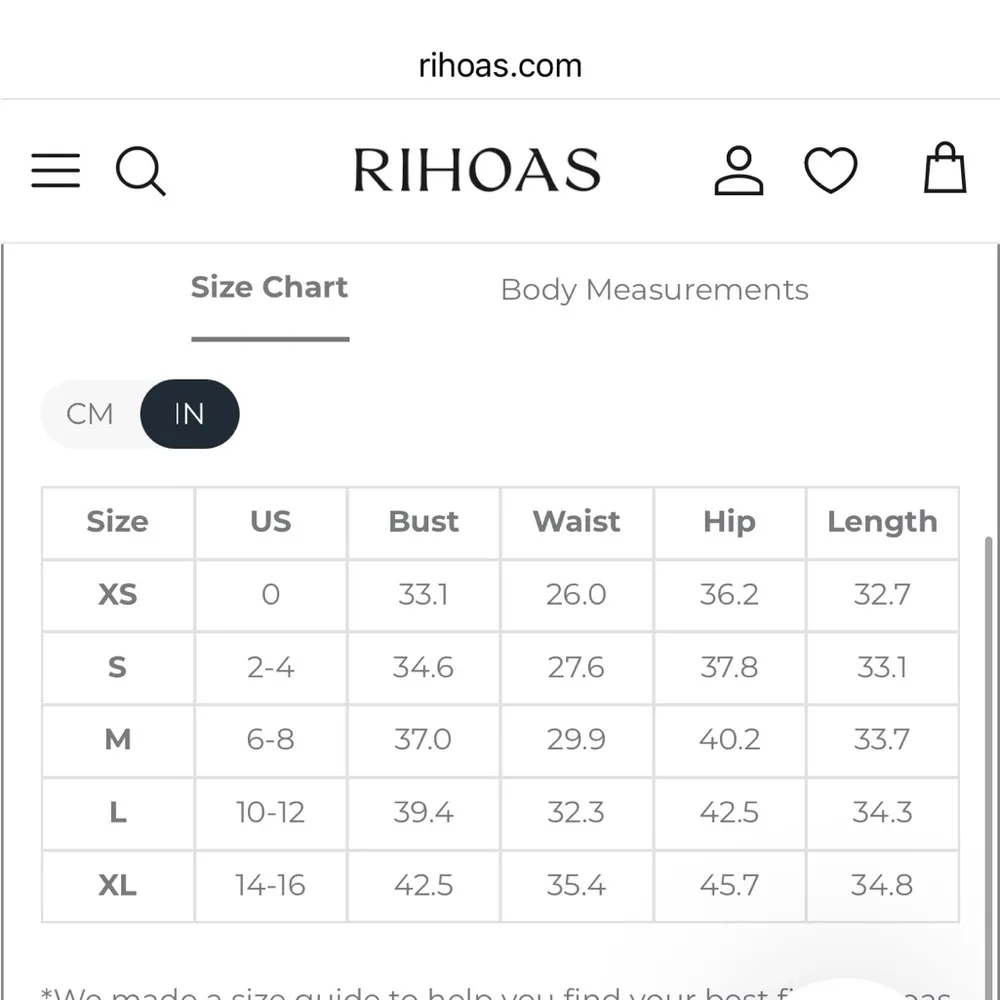Click the XL size row label

117,885
